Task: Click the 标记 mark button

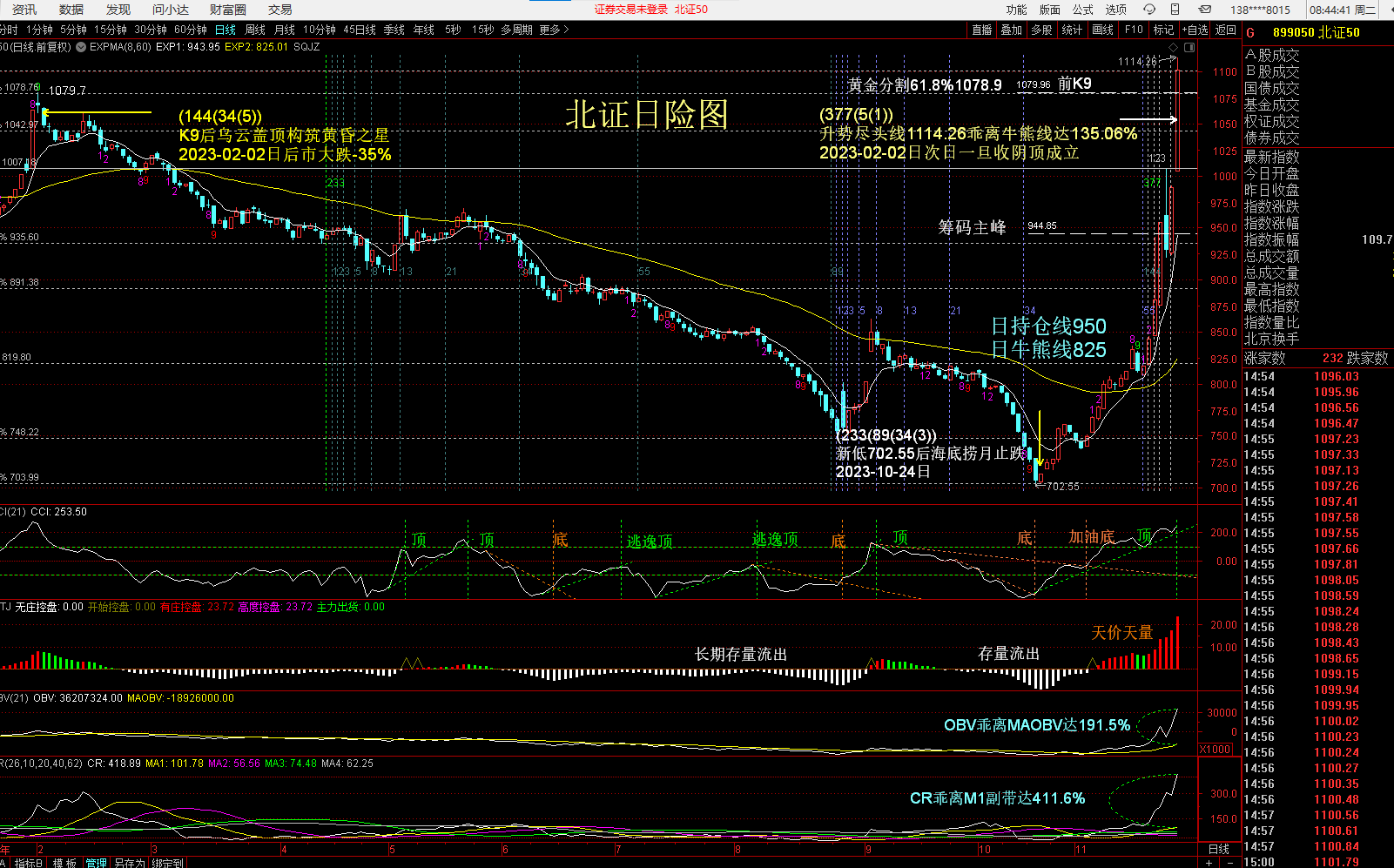Action: pyautogui.click(x=1163, y=30)
